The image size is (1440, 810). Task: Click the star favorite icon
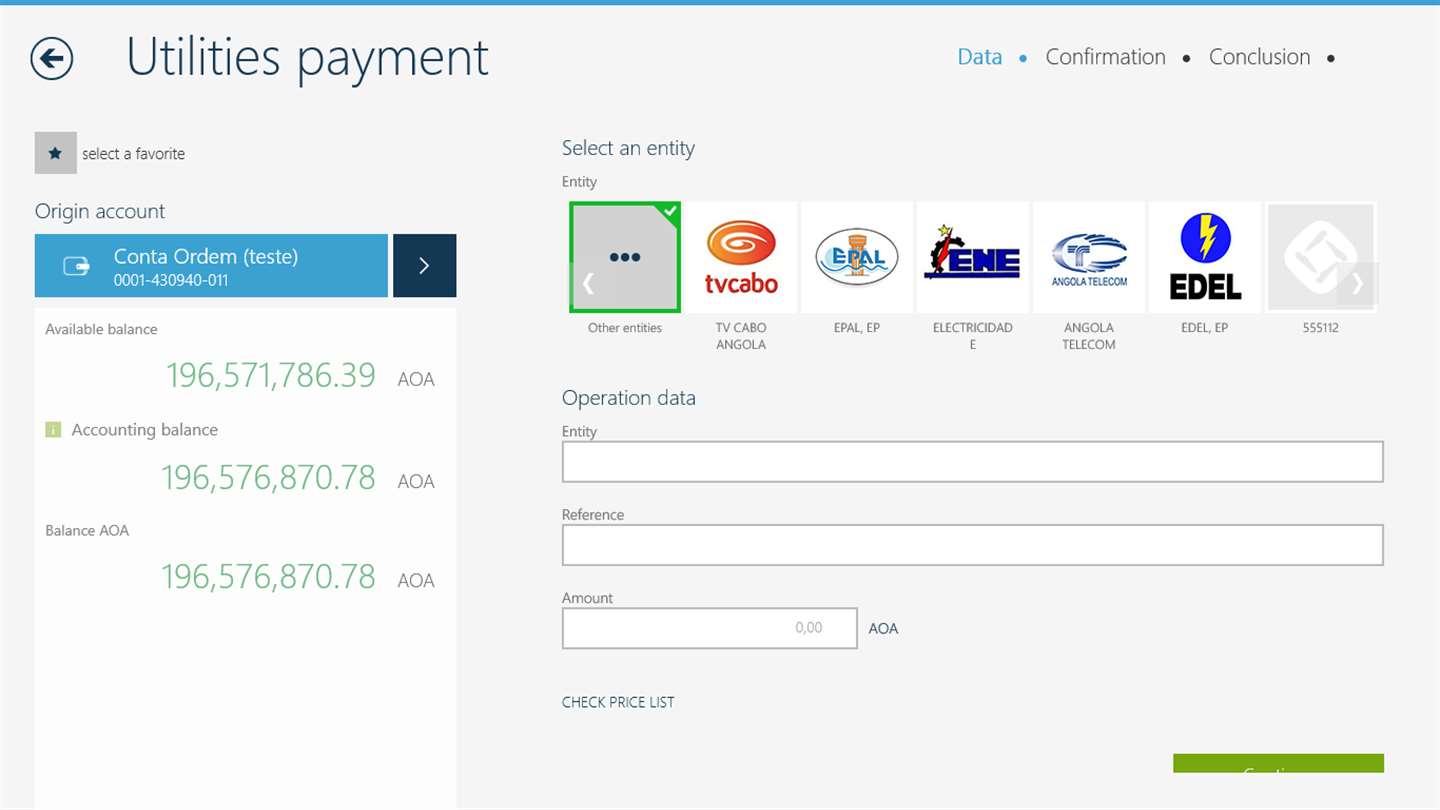click(56, 153)
